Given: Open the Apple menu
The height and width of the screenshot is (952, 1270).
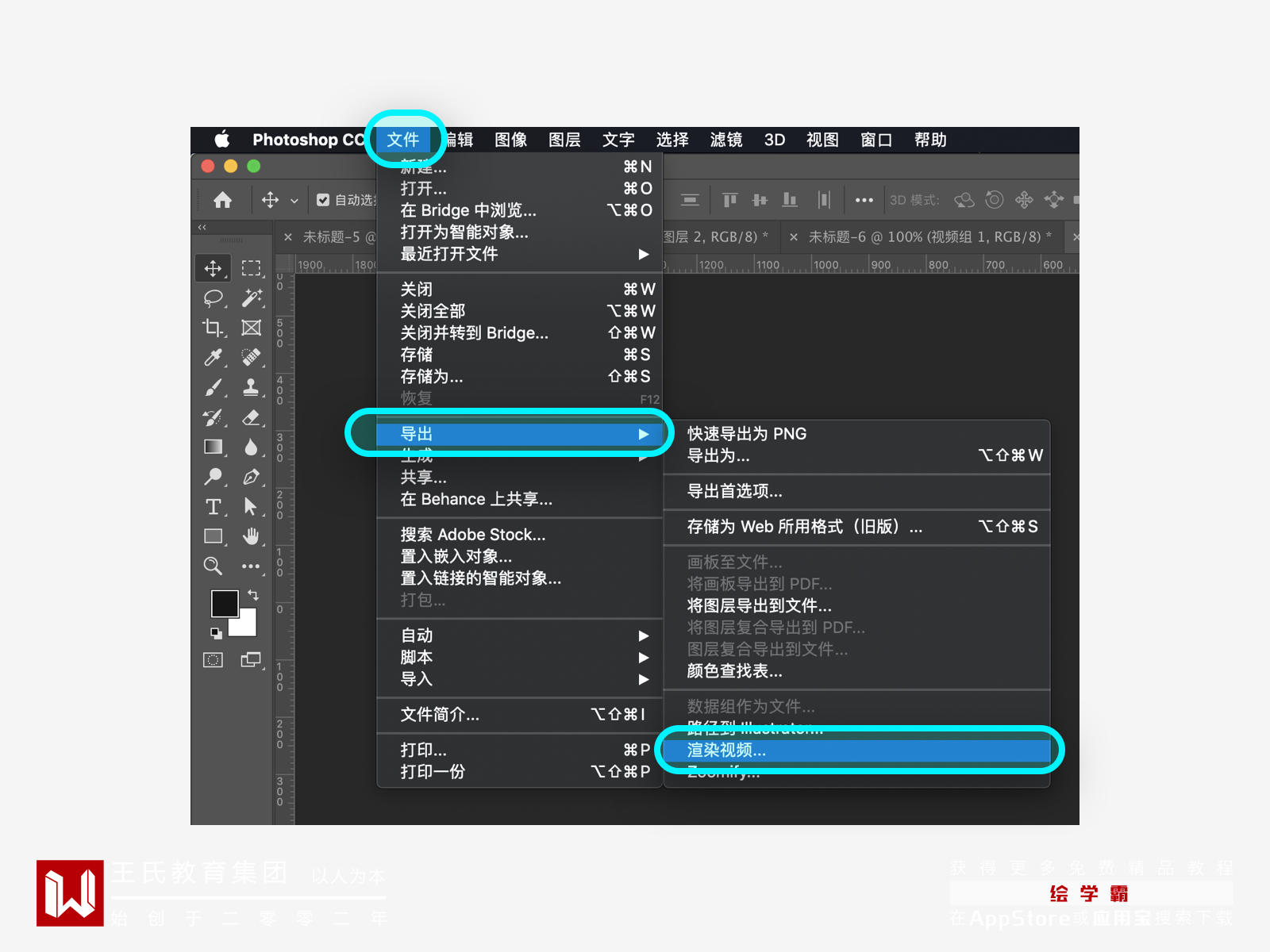Looking at the screenshot, I should point(222,140).
